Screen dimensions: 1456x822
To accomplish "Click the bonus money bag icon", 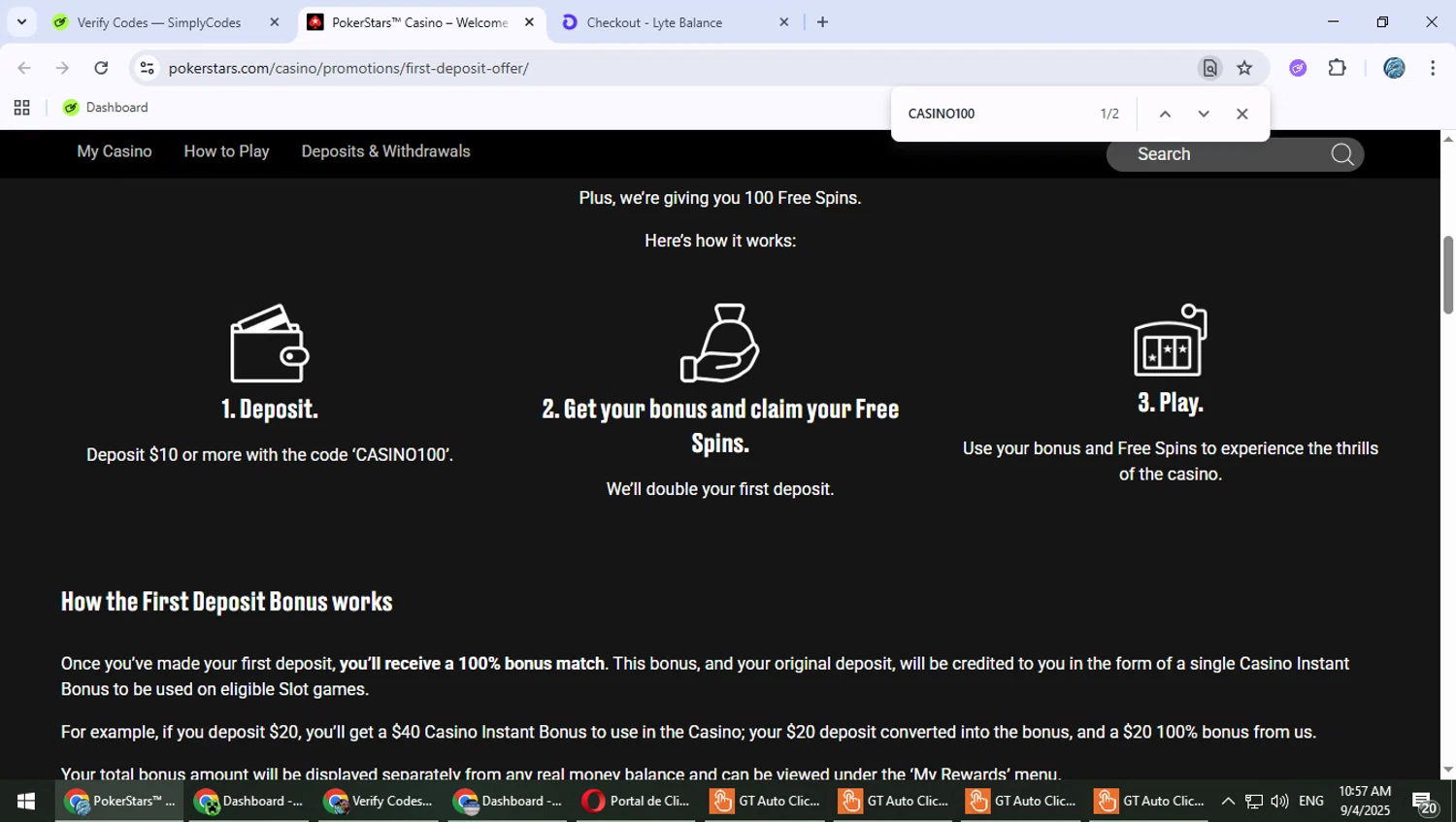I will pyautogui.click(x=720, y=344).
